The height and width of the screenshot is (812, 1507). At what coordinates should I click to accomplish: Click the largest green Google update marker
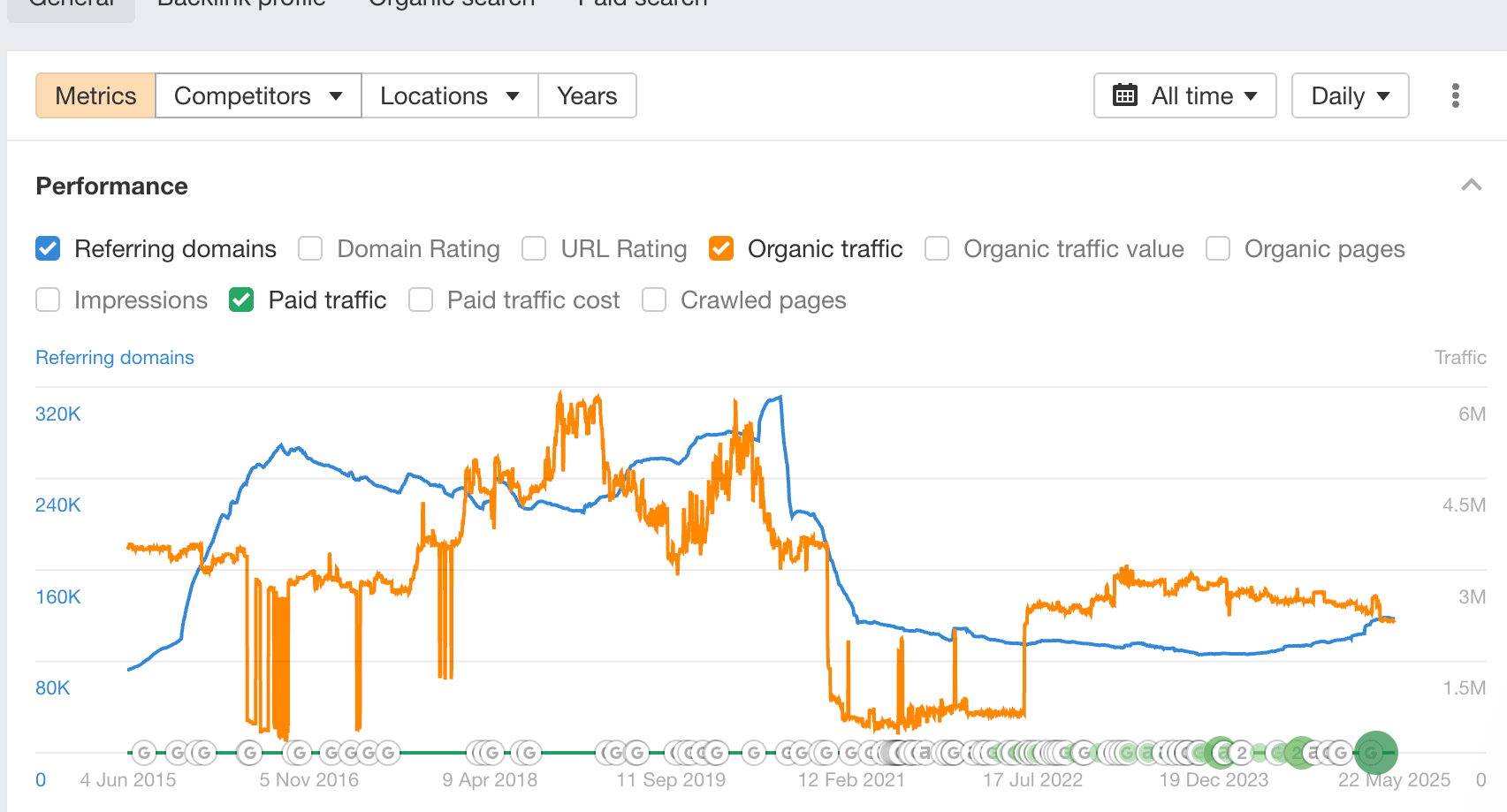click(x=1375, y=753)
